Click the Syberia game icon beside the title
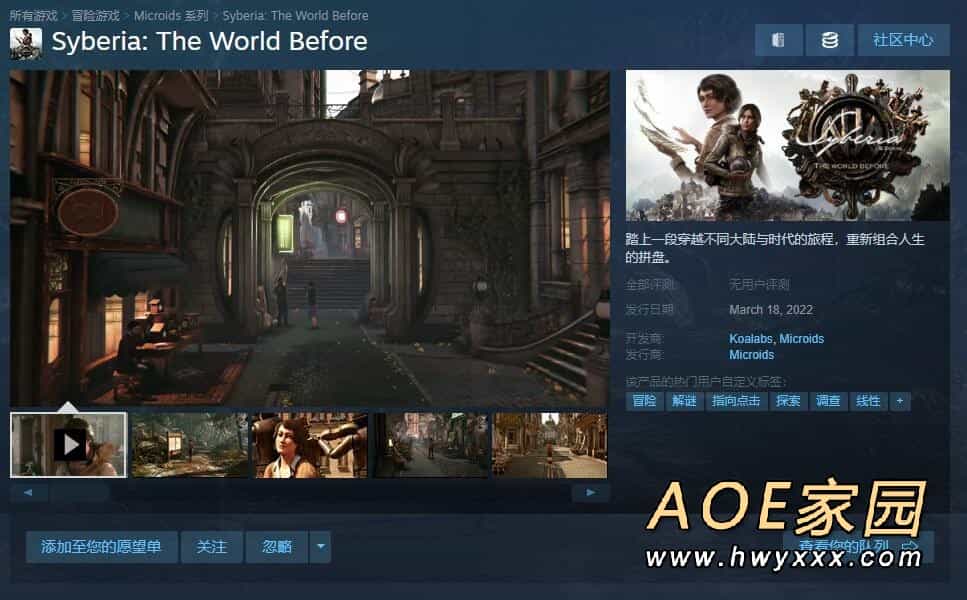This screenshot has width=967, height=600. [26, 43]
